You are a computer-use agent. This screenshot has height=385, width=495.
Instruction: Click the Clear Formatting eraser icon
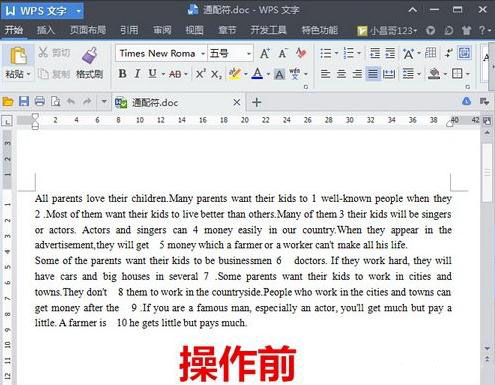pyautogui.click(x=301, y=53)
